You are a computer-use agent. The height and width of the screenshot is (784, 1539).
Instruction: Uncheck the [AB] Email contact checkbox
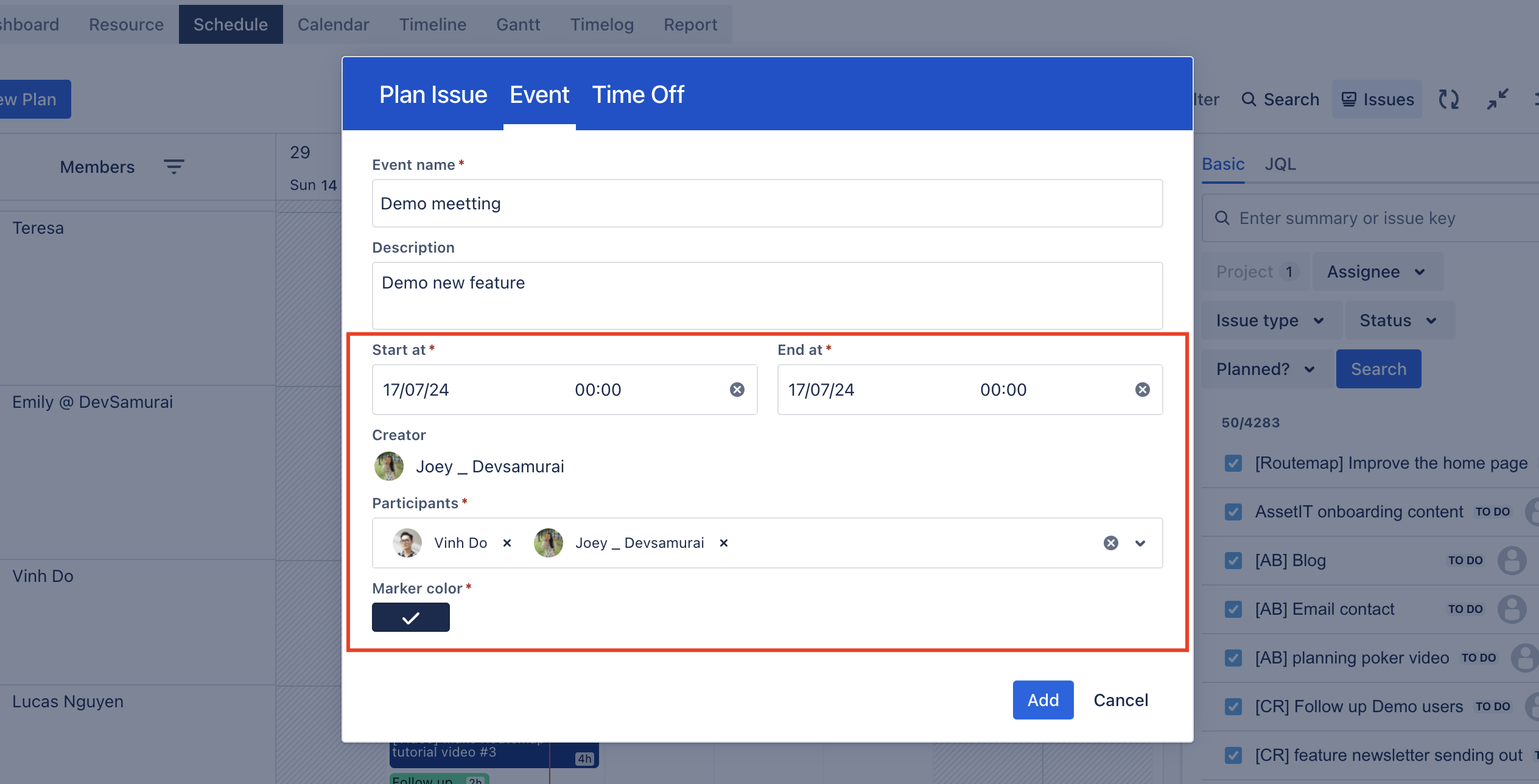(1233, 609)
